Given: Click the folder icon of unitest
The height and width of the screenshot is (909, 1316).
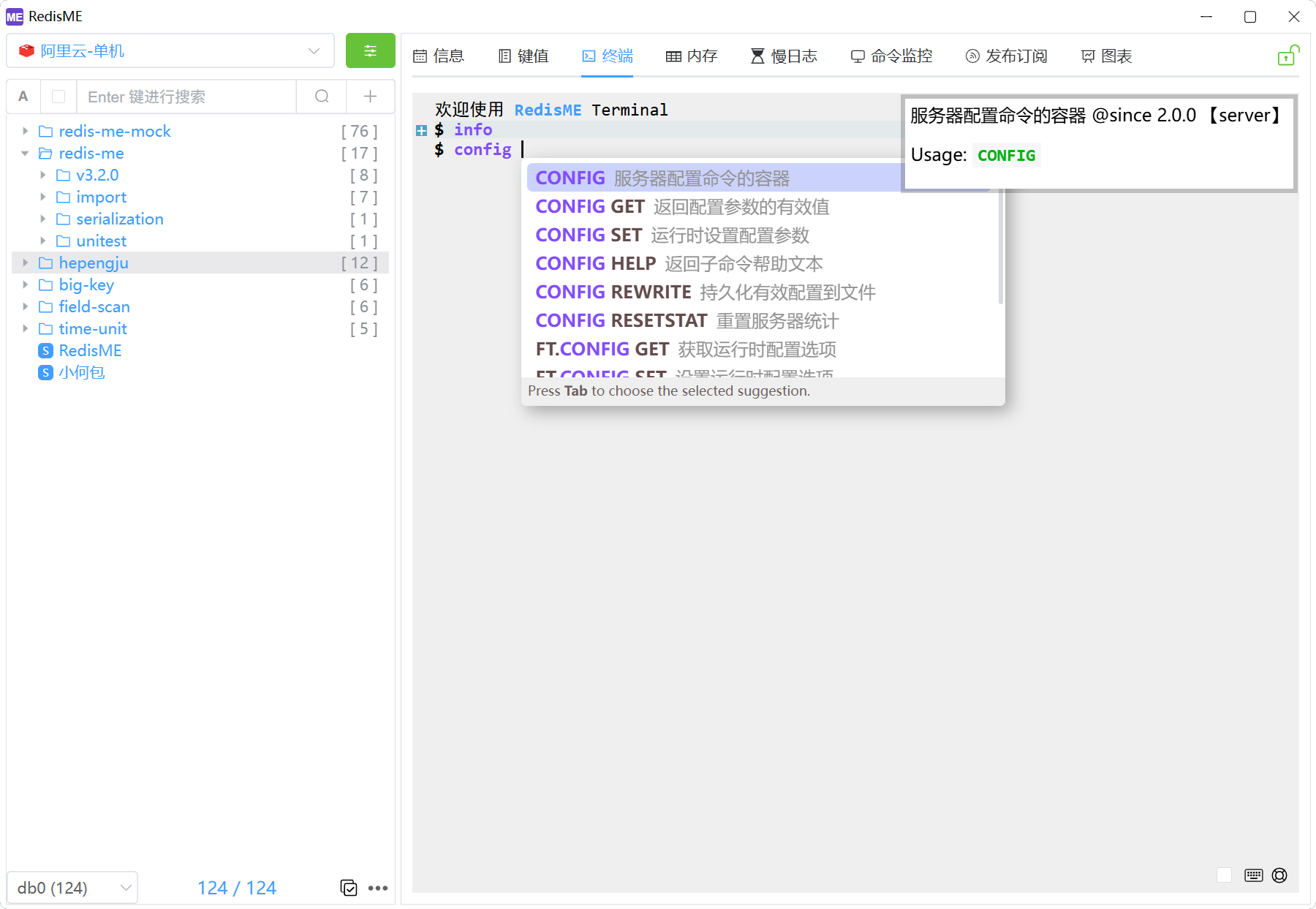Looking at the screenshot, I should coord(63,241).
